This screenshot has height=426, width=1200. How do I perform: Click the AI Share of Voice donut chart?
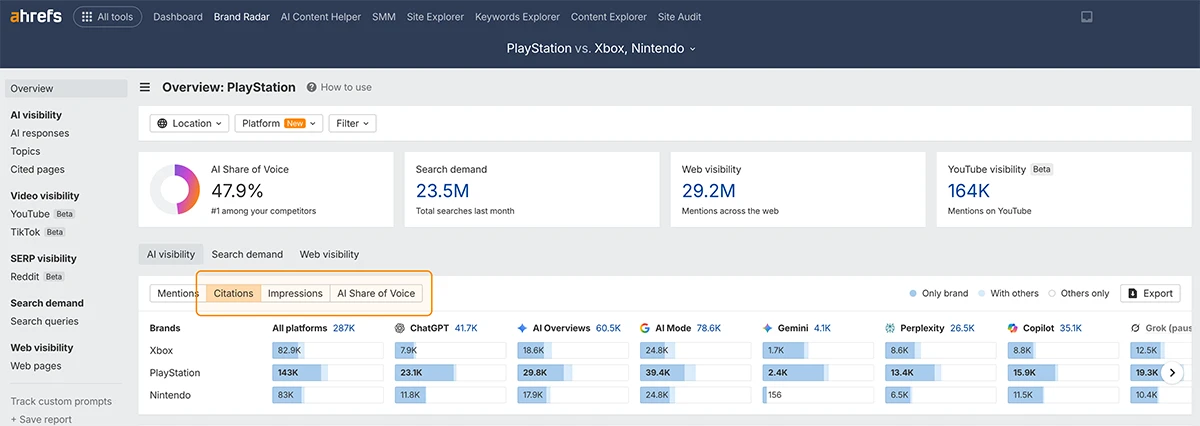(176, 189)
